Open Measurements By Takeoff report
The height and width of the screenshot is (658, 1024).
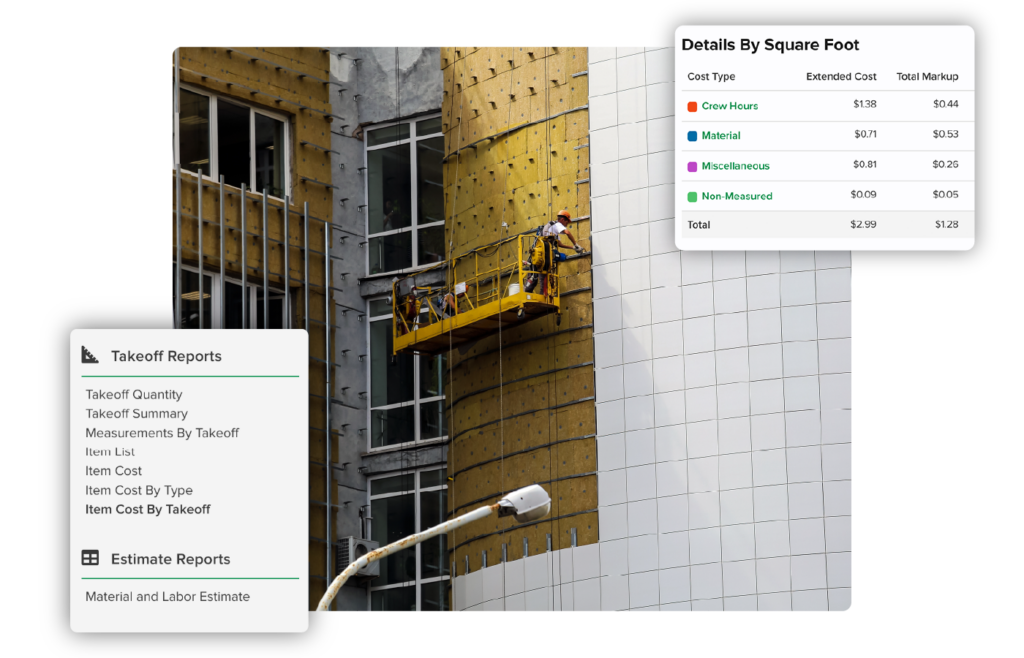[x=162, y=433]
